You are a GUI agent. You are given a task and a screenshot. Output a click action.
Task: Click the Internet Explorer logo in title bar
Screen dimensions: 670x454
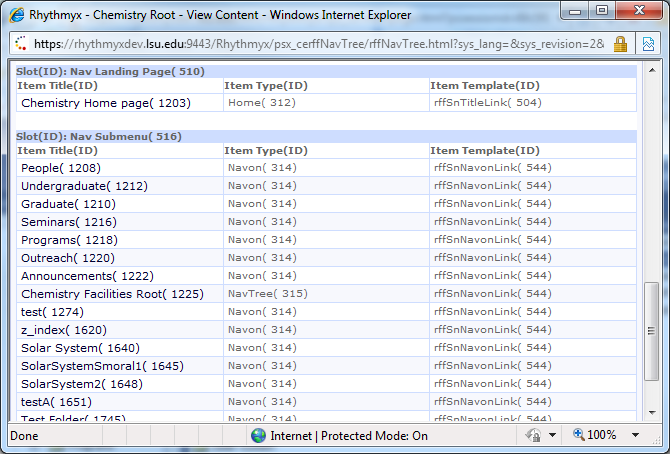[x=17, y=15]
